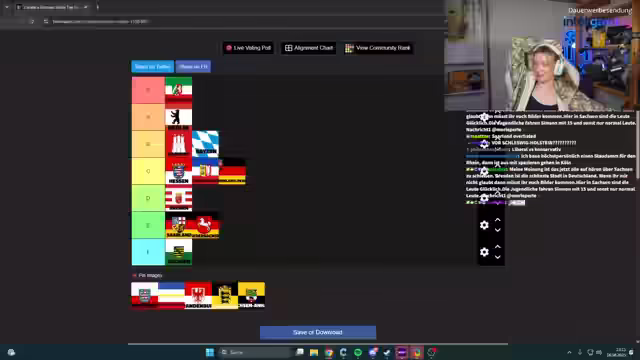The height and width of the screenshot is (360, 640).
Task: Pick the Brandenburg eagle flag from the image pool
Action: pyautogui.click(x=198, y=296)
